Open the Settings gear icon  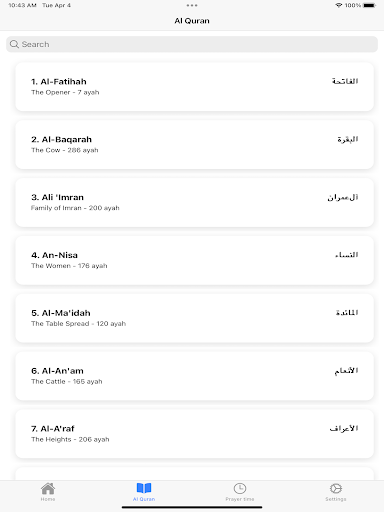click(336, 489)
